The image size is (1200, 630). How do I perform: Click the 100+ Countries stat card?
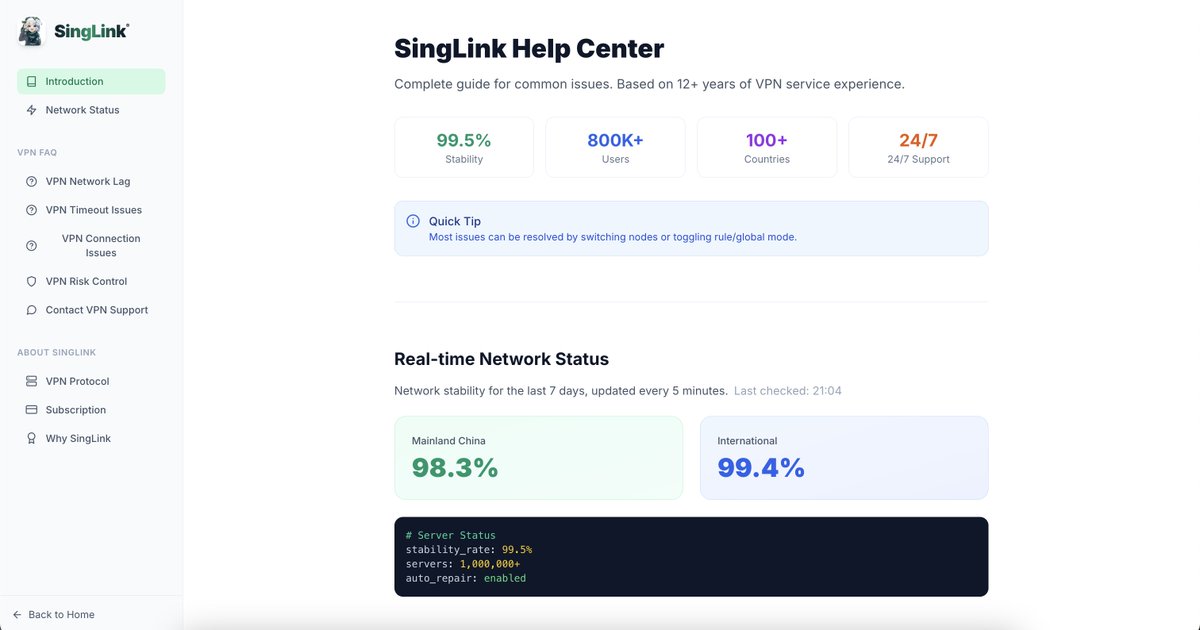767,148
